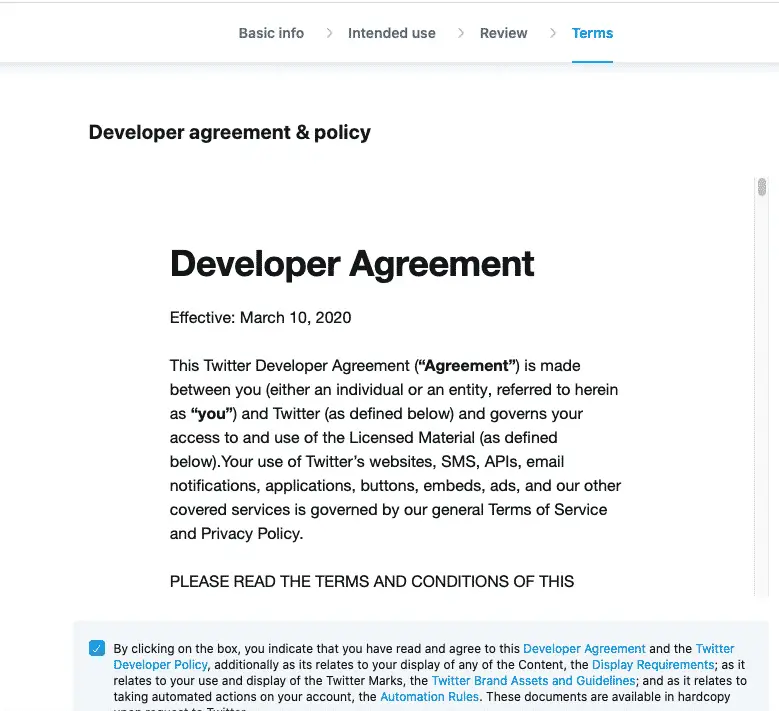The width and height of the screenshot is (779, 711).
Task: Open the Twitter Developer Policy link
Action: click(160, 664)
